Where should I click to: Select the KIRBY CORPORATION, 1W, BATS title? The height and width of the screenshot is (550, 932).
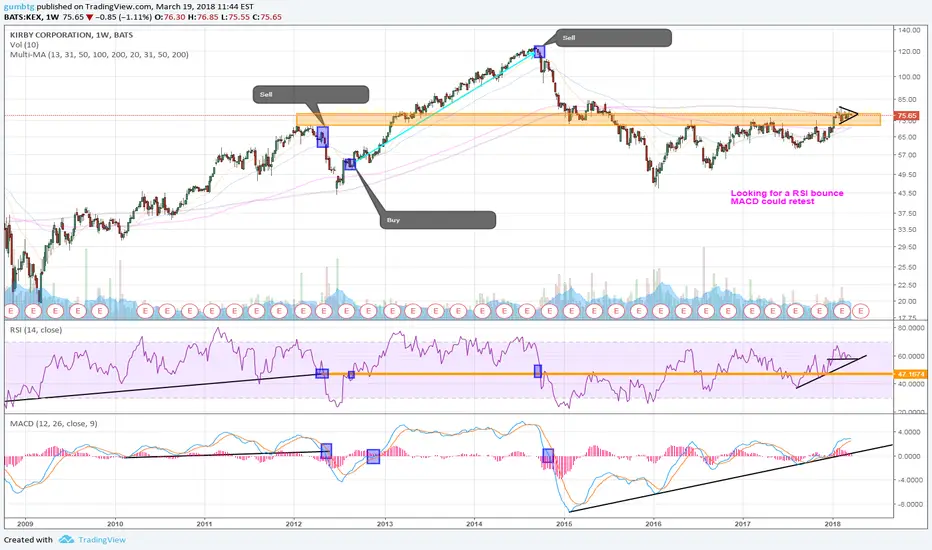click(x=71, y=35)
